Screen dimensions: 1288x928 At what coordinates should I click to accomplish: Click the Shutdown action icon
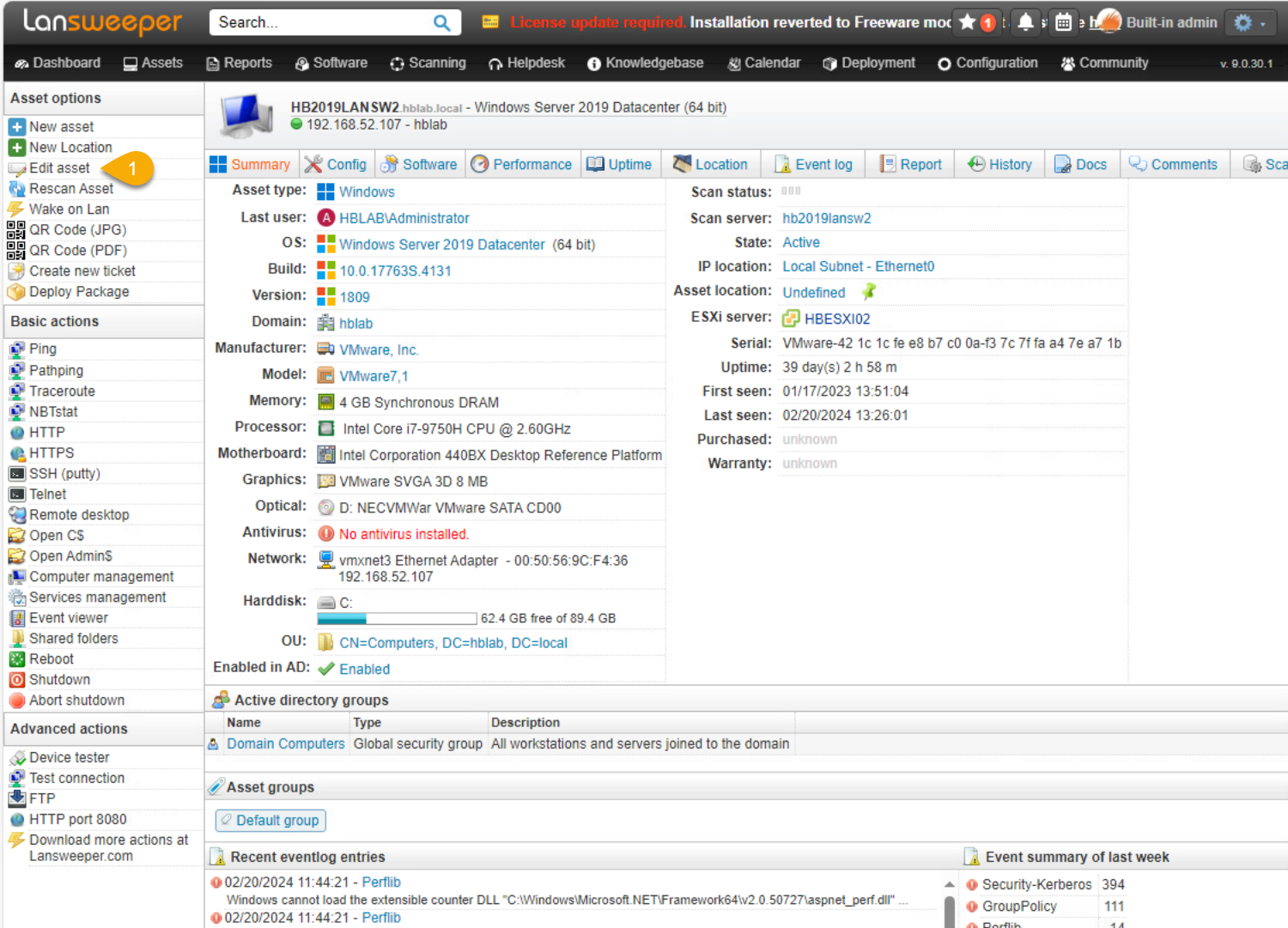tap(16, 680)
